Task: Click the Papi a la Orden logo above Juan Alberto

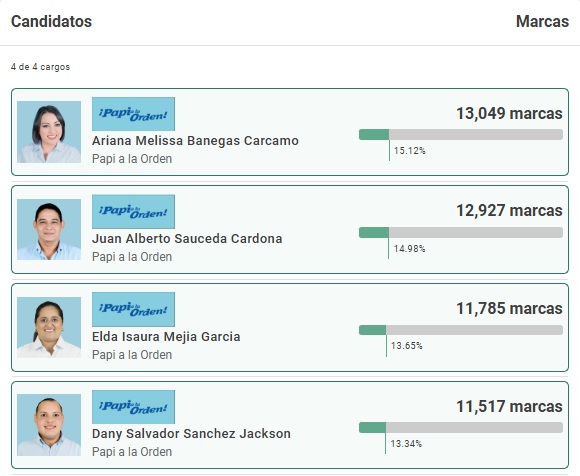Action: 133,212
